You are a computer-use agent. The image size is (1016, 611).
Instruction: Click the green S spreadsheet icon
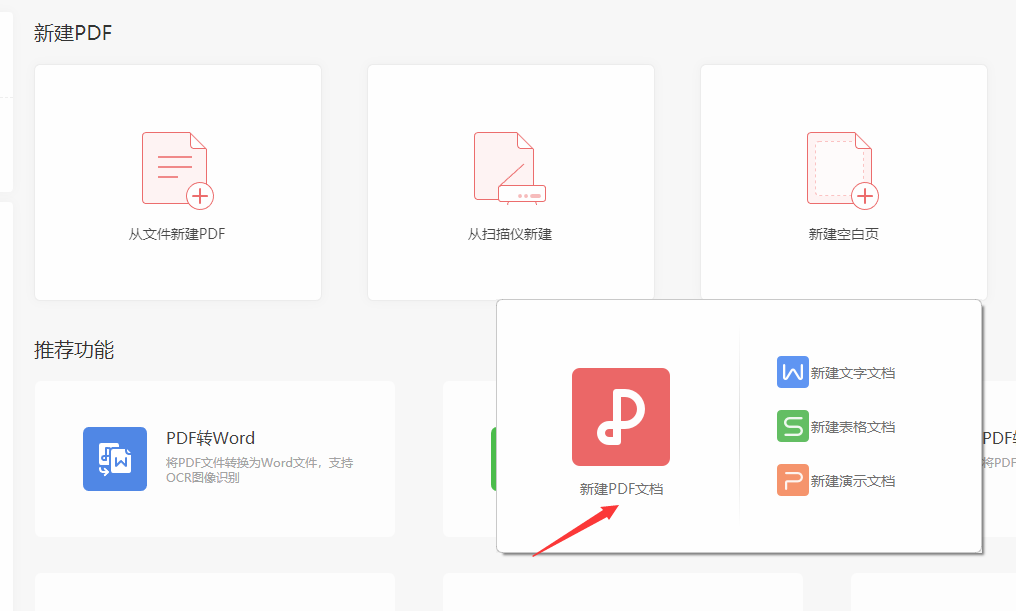pos(792,426)
